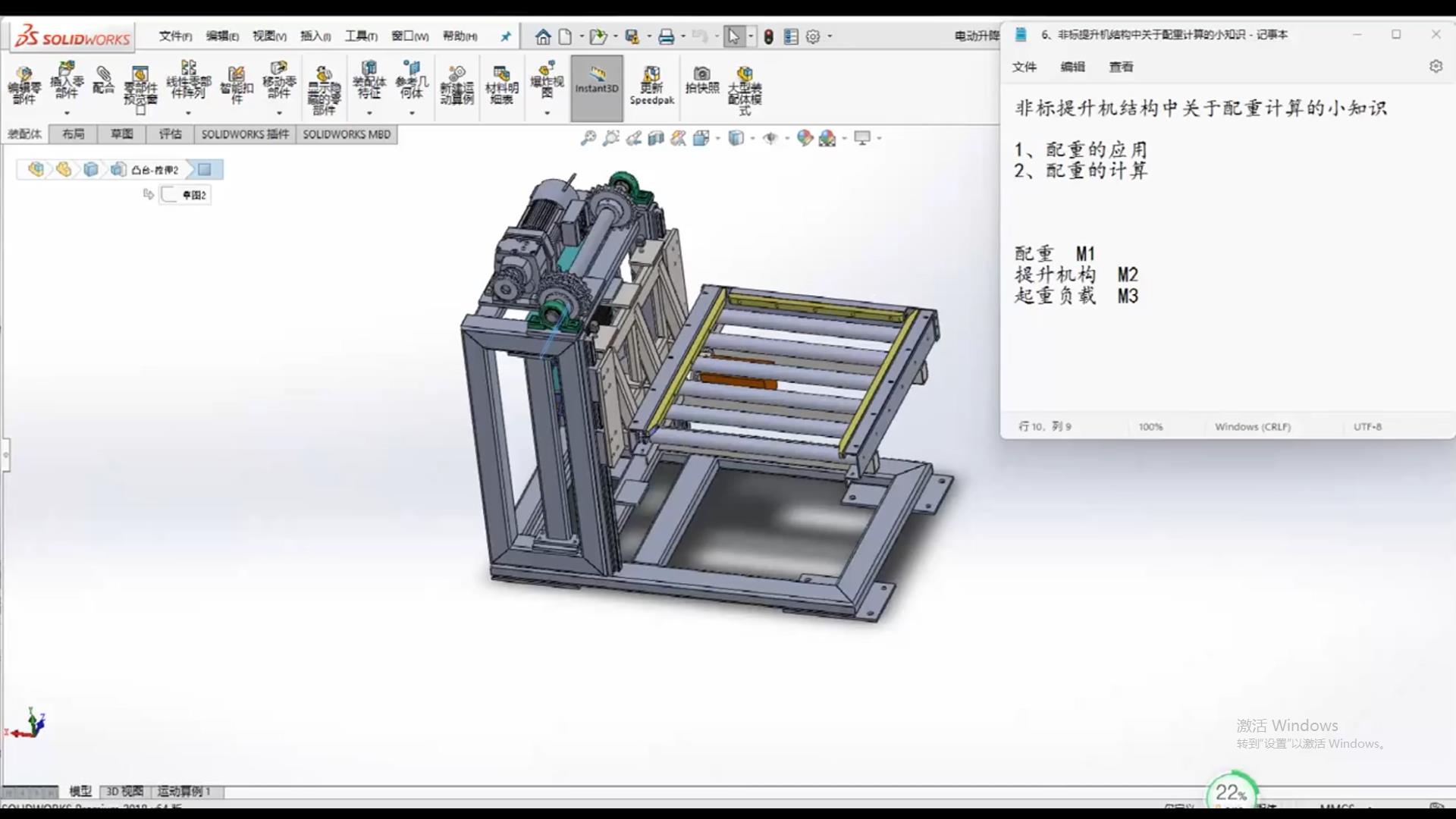Toggle Large Assembly Mode (大型装配体模式)
Screen dimensions: 1456x819
pos(745,90)
